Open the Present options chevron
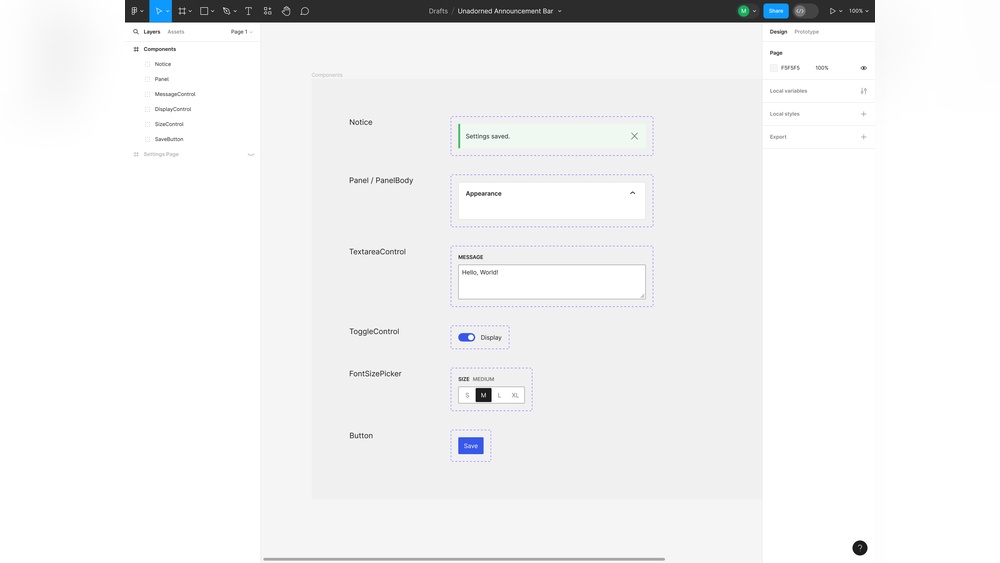 point(841,11)
